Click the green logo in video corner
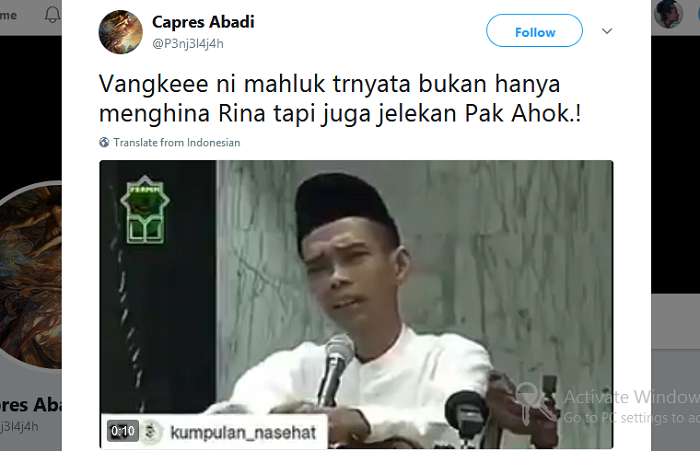The width and height of the screenshot is (700, 451). coord(145,209)
